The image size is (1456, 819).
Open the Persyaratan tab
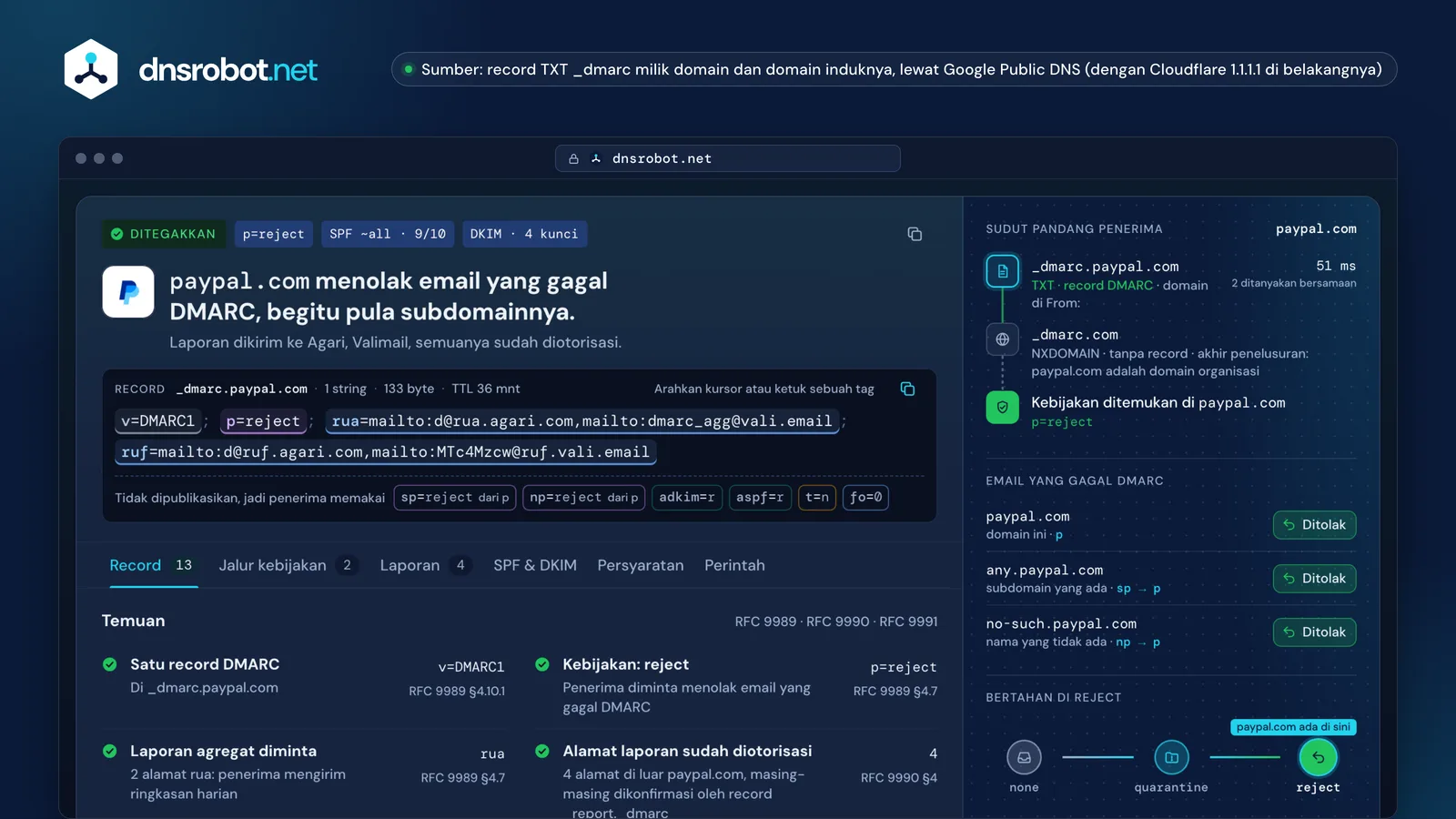(641, 565)
